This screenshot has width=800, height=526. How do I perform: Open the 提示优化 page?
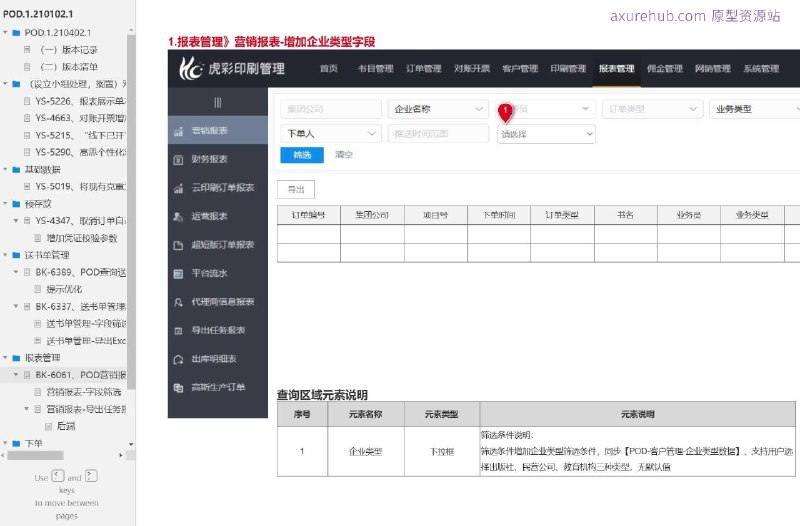pos(64,289)
